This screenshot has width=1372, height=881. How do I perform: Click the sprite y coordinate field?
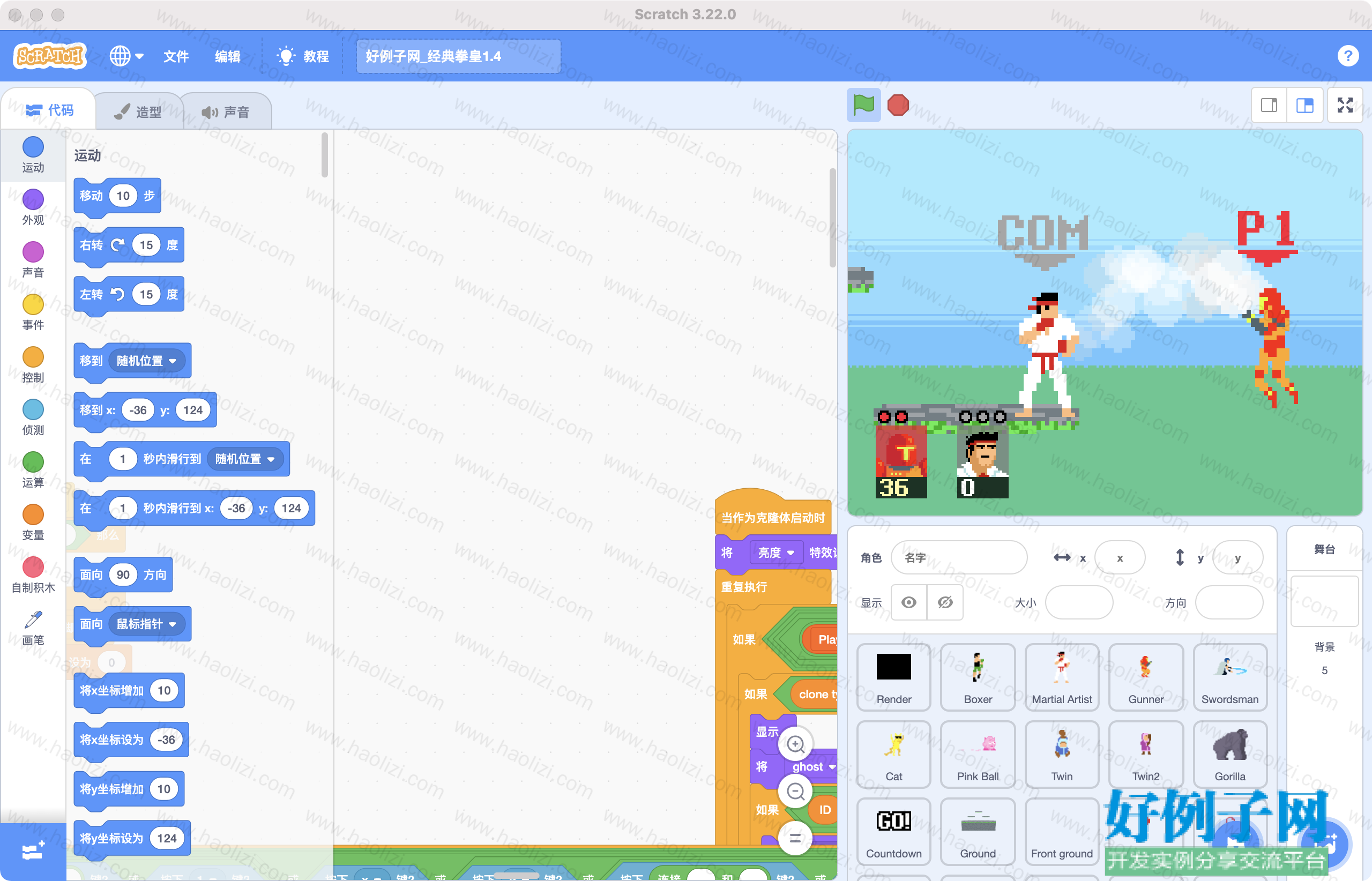click(1237, 557)
